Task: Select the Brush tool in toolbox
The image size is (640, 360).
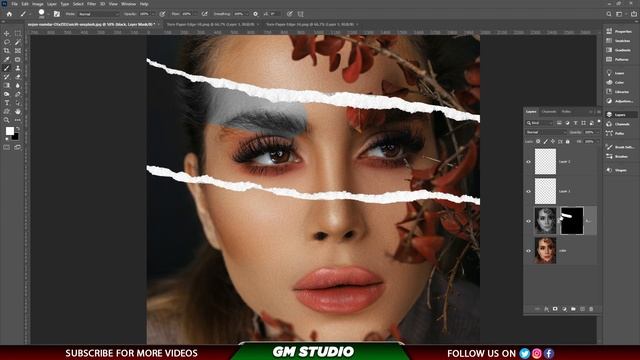Action: point(7,68)
